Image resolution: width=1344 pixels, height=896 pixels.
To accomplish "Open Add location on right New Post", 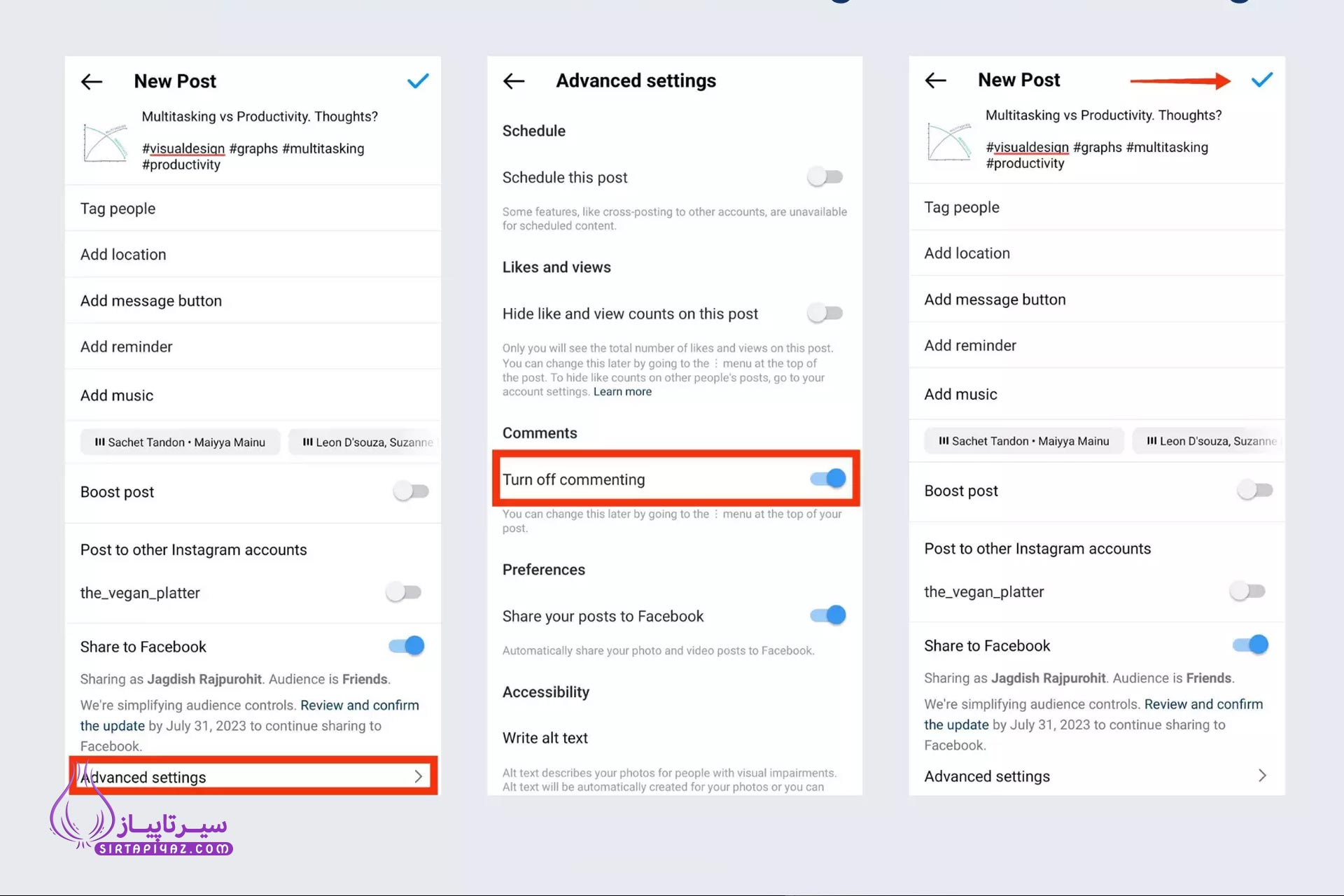I will tap(1097, 253).
